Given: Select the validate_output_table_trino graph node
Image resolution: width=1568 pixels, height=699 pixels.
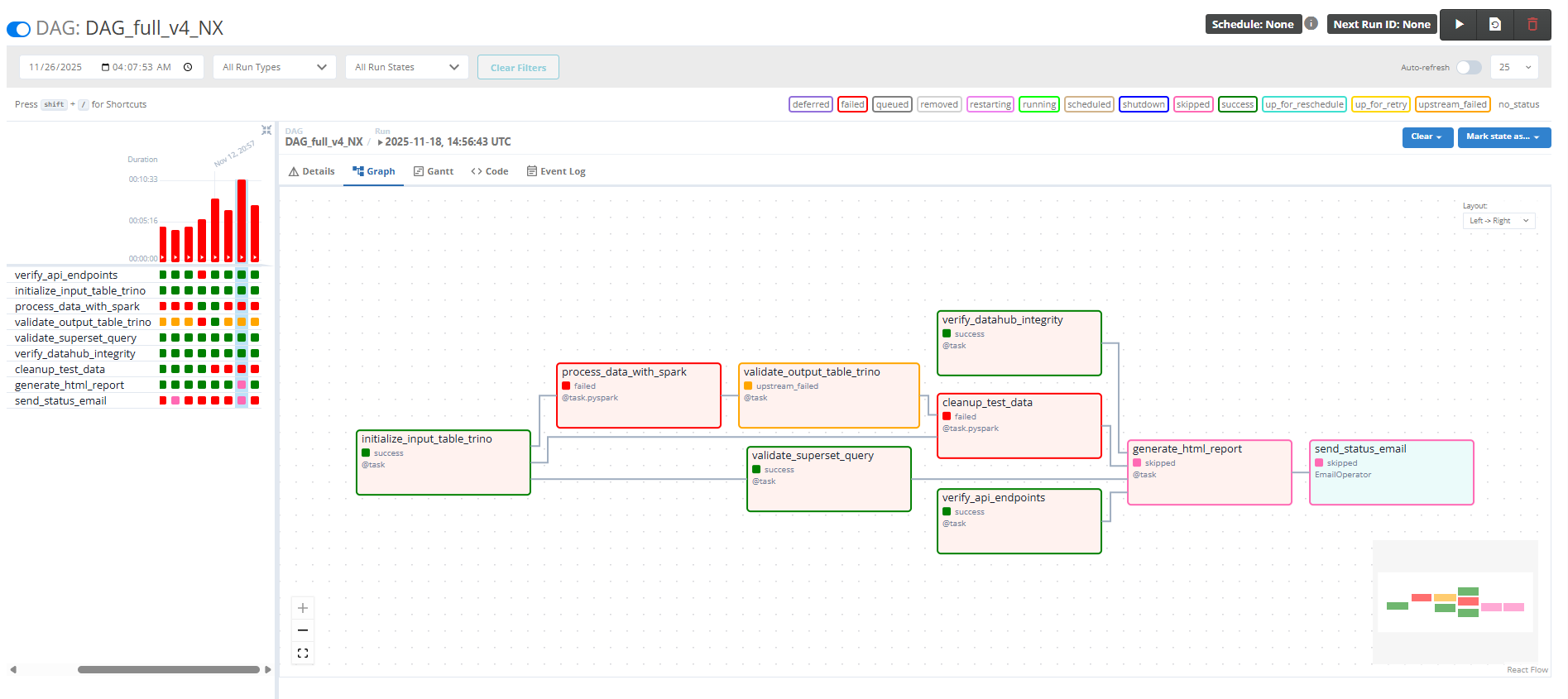Looking at the screenshot, I should pyautogui.click(x=829, y=395).
